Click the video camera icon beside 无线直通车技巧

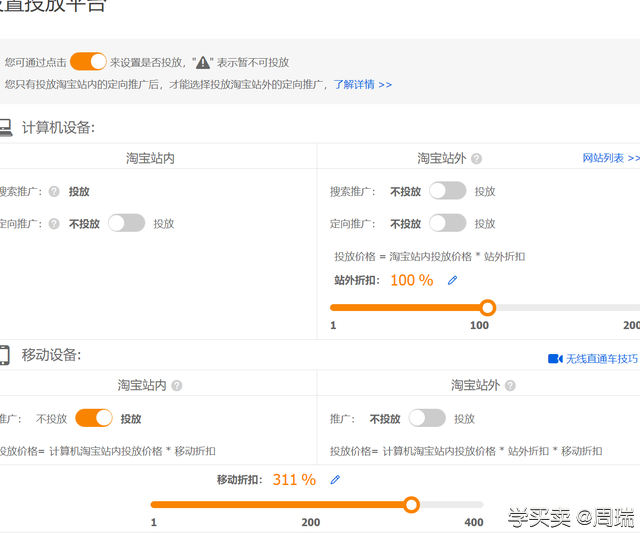(555, 359)
